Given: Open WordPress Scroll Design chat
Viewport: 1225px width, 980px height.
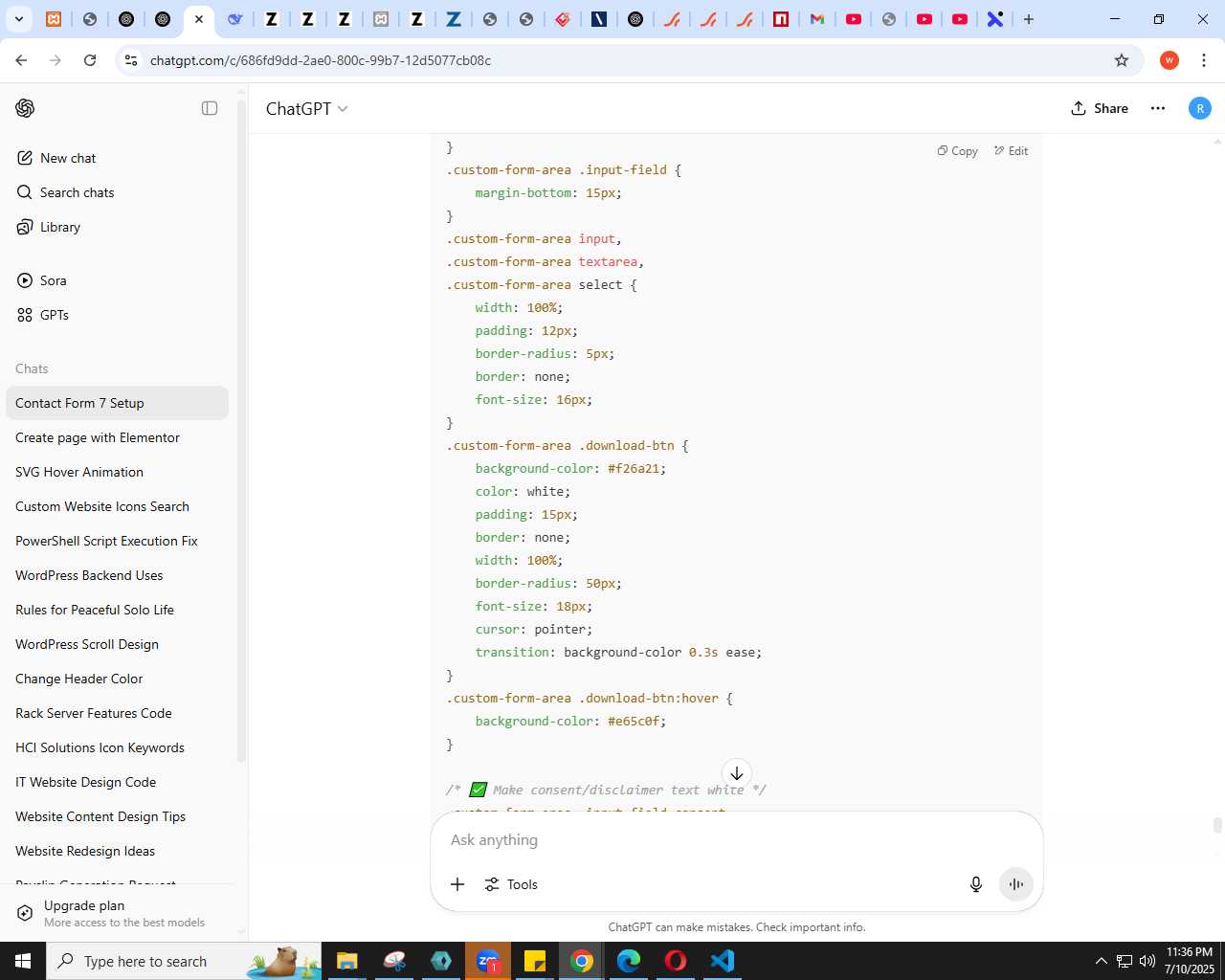Looking at the screenshot, I should coord(117,644).
